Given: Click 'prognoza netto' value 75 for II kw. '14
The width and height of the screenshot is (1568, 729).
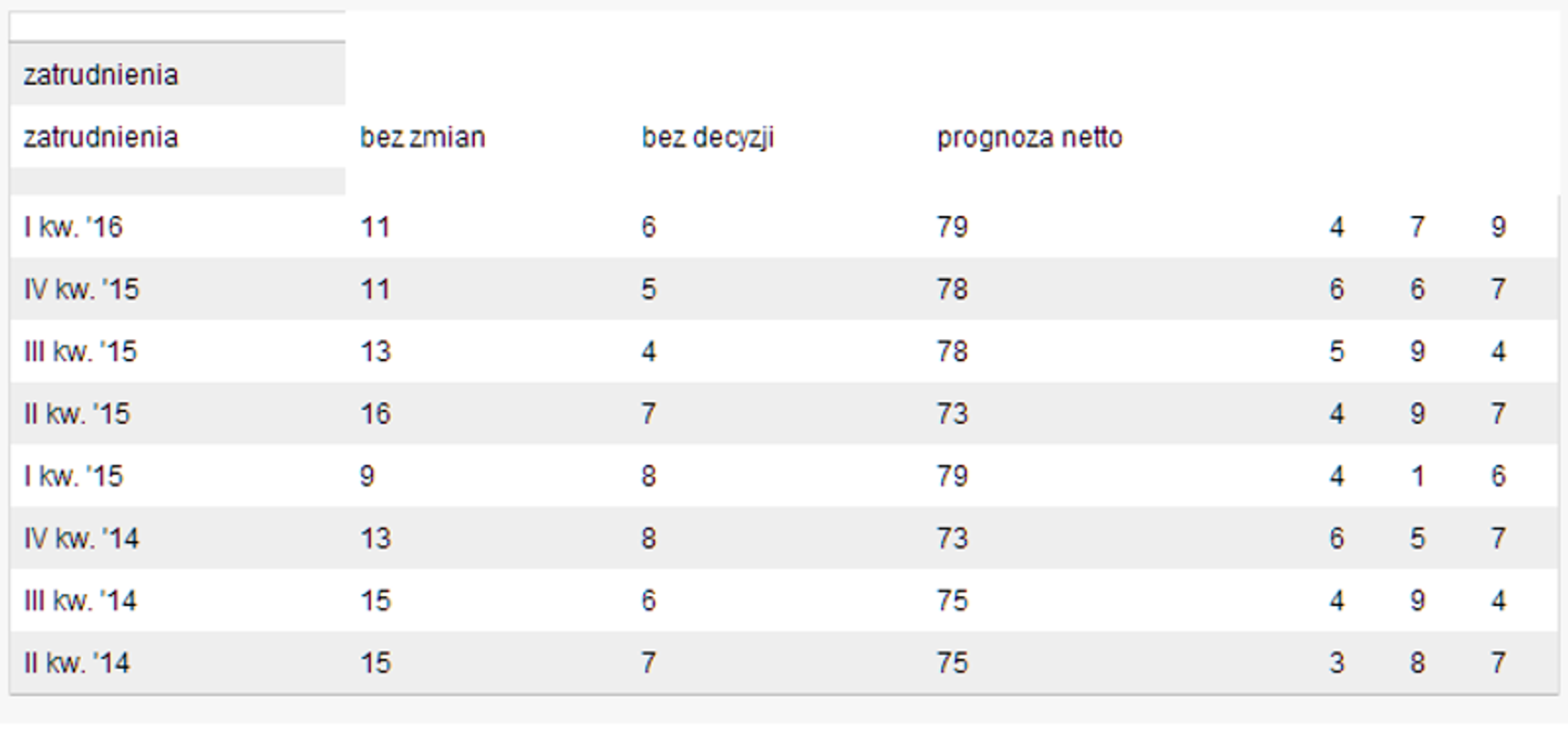Looking at the screenshot, I should click(952, 663).
